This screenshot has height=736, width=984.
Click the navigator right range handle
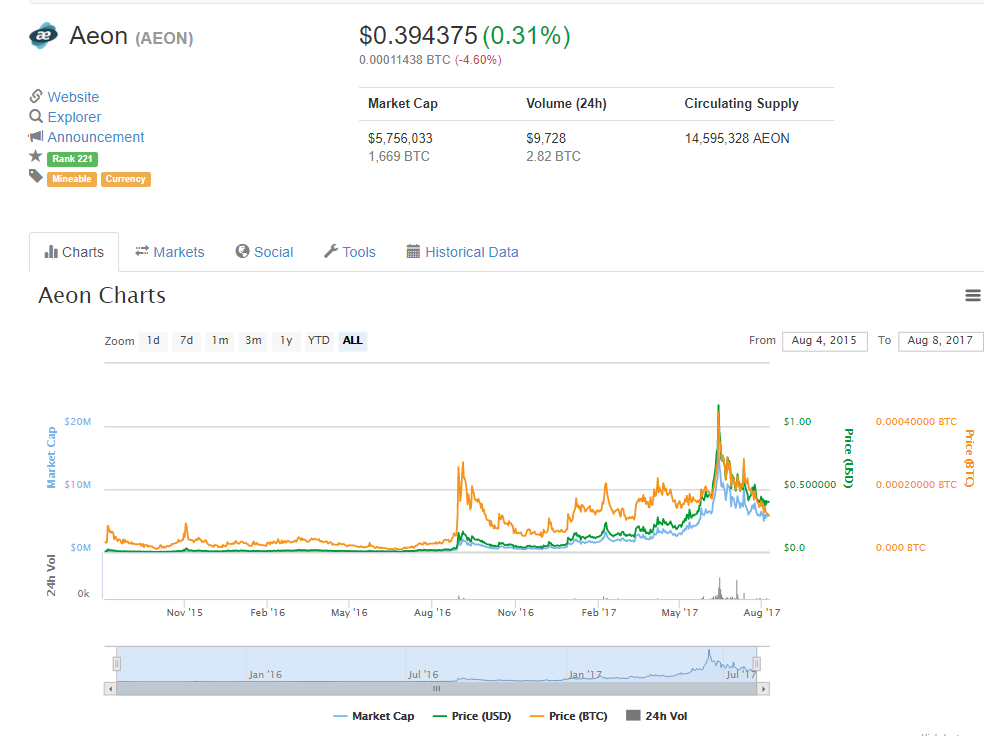pos(757,664)
